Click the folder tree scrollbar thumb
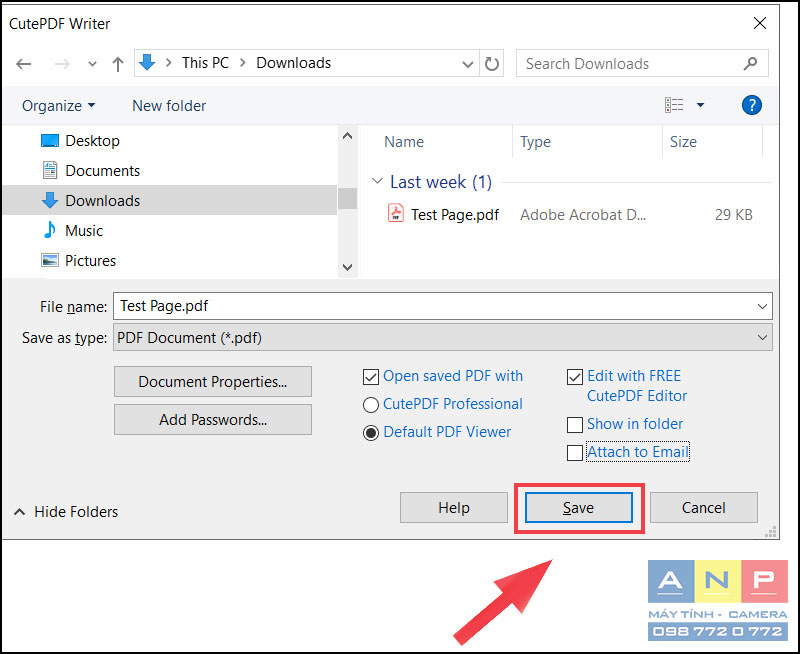 (x=347, y=198)
